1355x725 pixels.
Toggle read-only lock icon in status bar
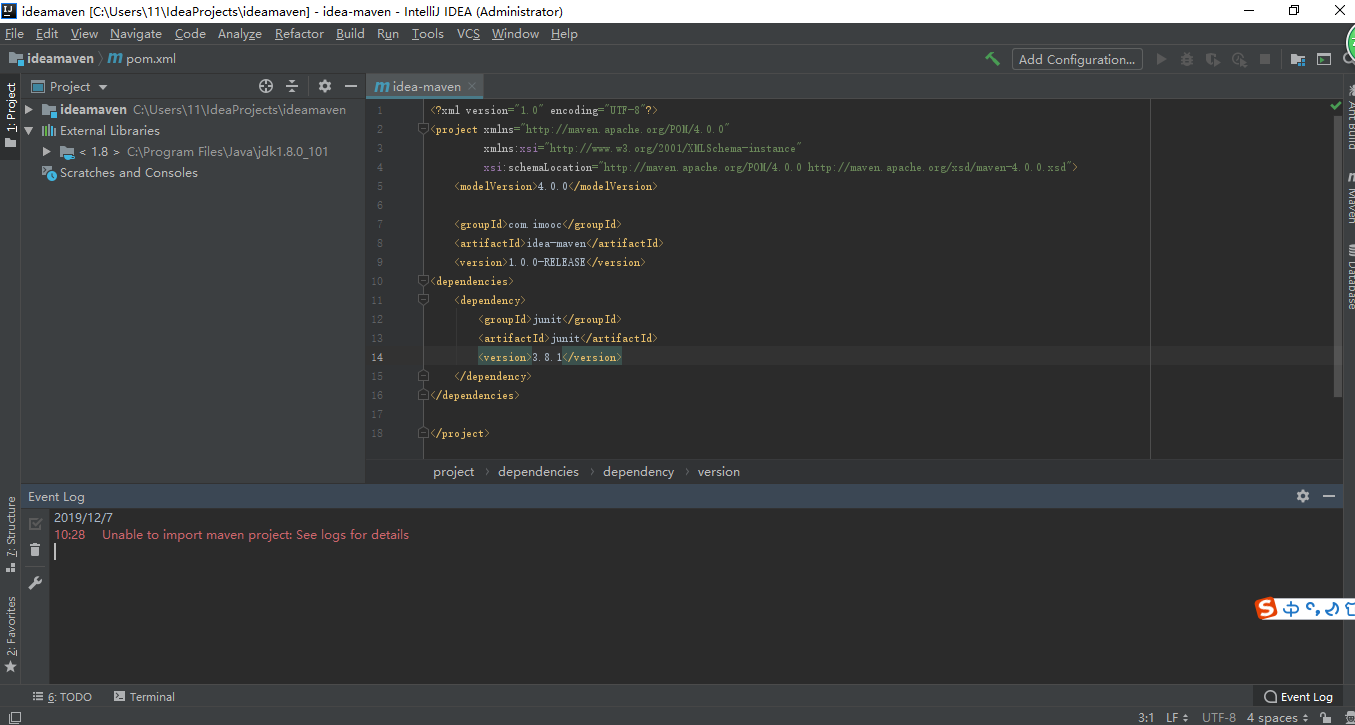1325,717
